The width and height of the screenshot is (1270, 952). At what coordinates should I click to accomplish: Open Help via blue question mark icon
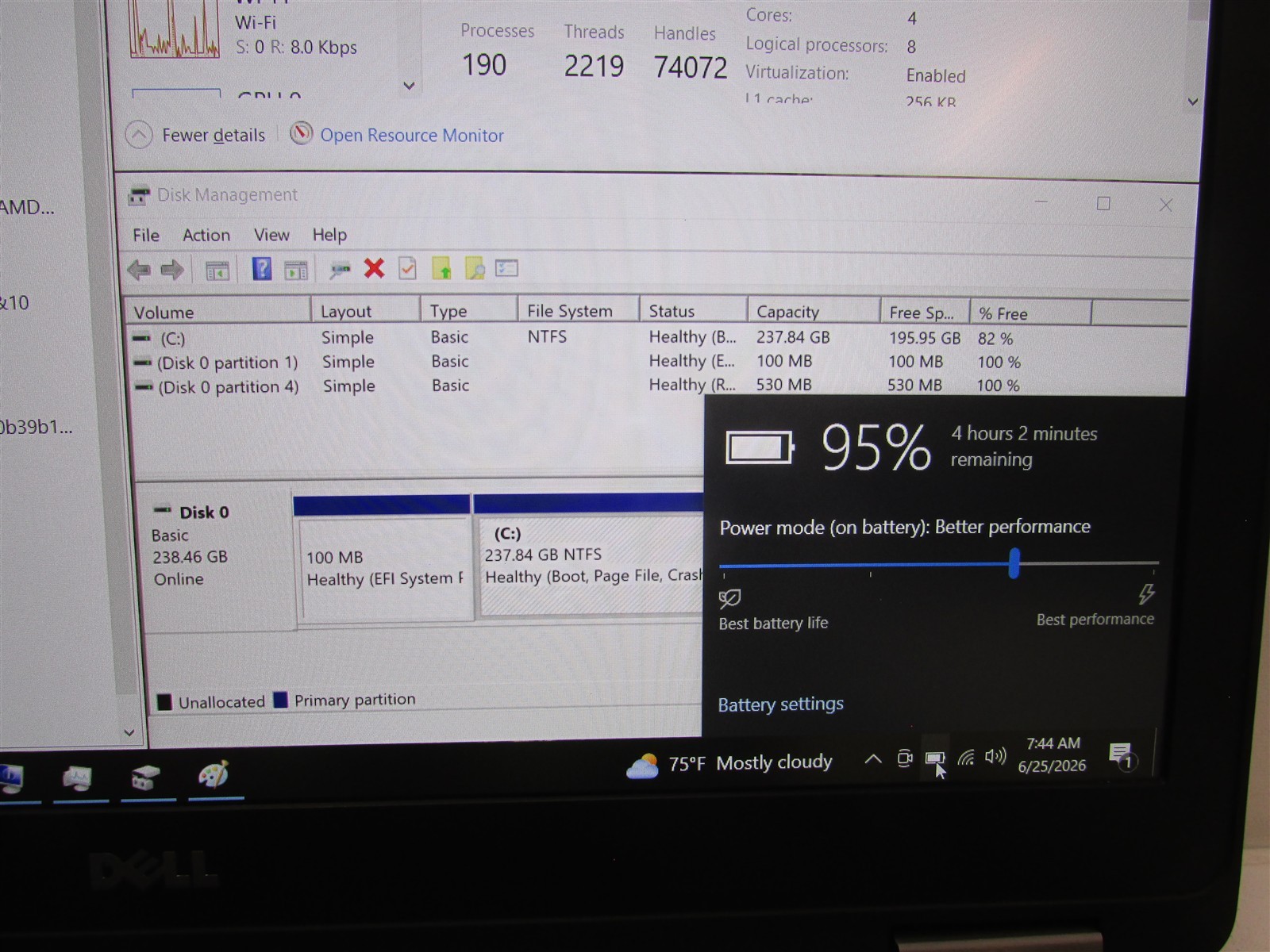[262, 269]
